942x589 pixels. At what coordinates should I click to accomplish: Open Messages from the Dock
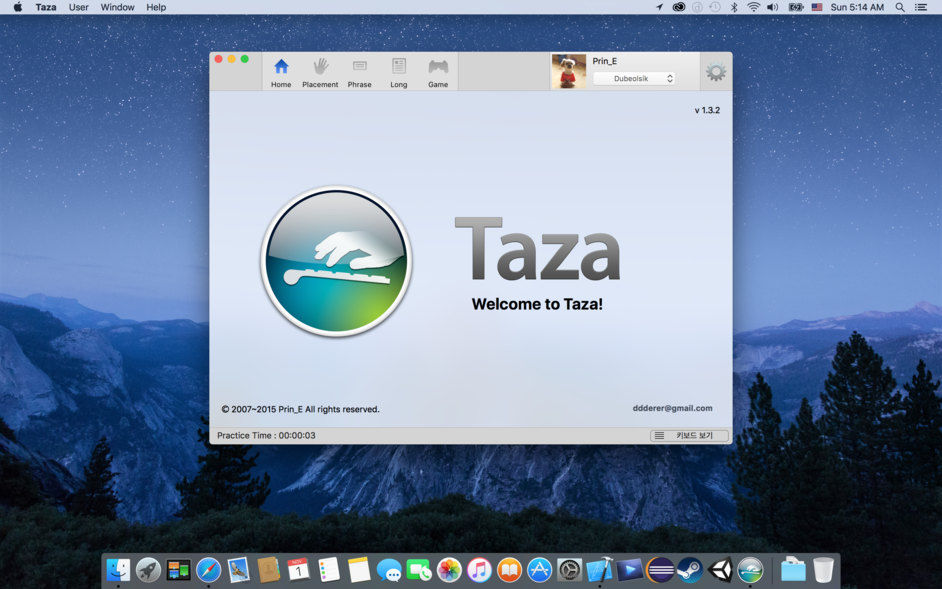[389, 569]
